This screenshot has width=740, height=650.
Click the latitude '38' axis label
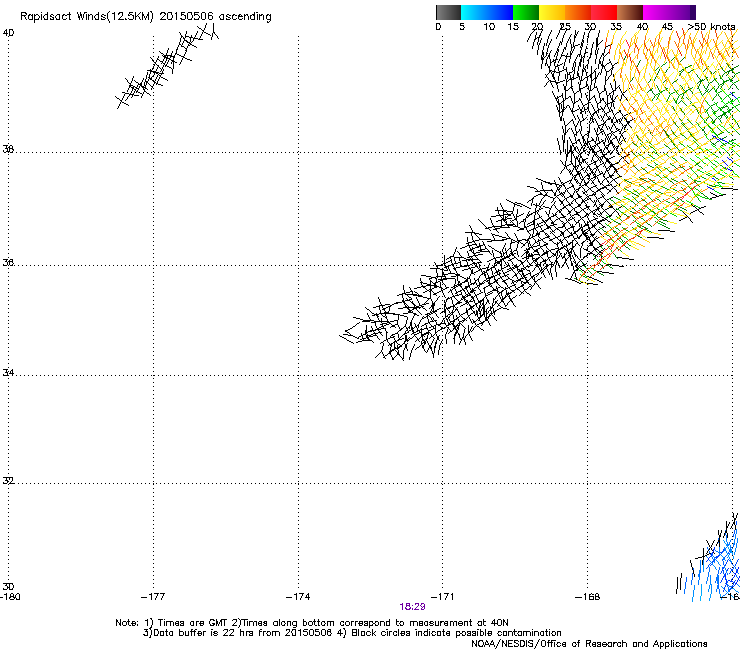[8, 149]
